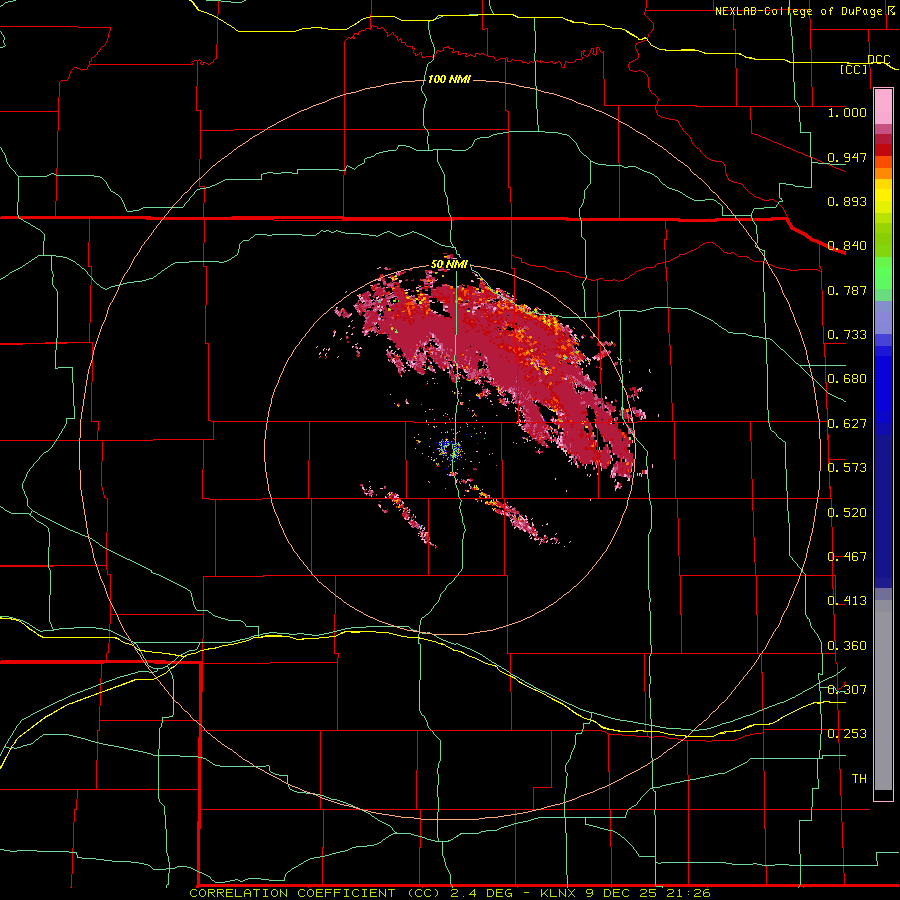Click the 1.000 scale value
This screenshot has width=900, height=900.
pos(847,112)
